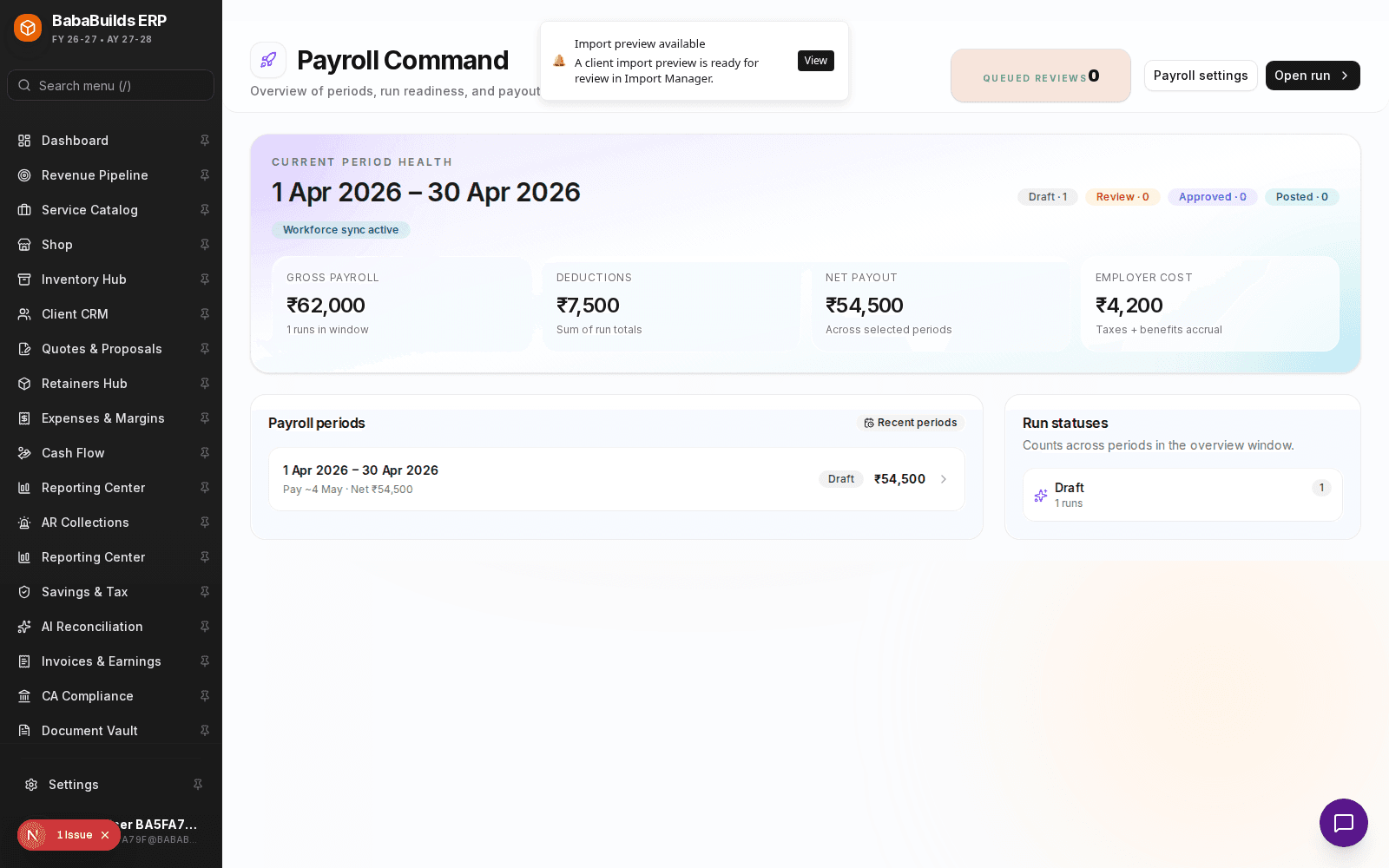Click the AR Collections icon

click(24, 523)
